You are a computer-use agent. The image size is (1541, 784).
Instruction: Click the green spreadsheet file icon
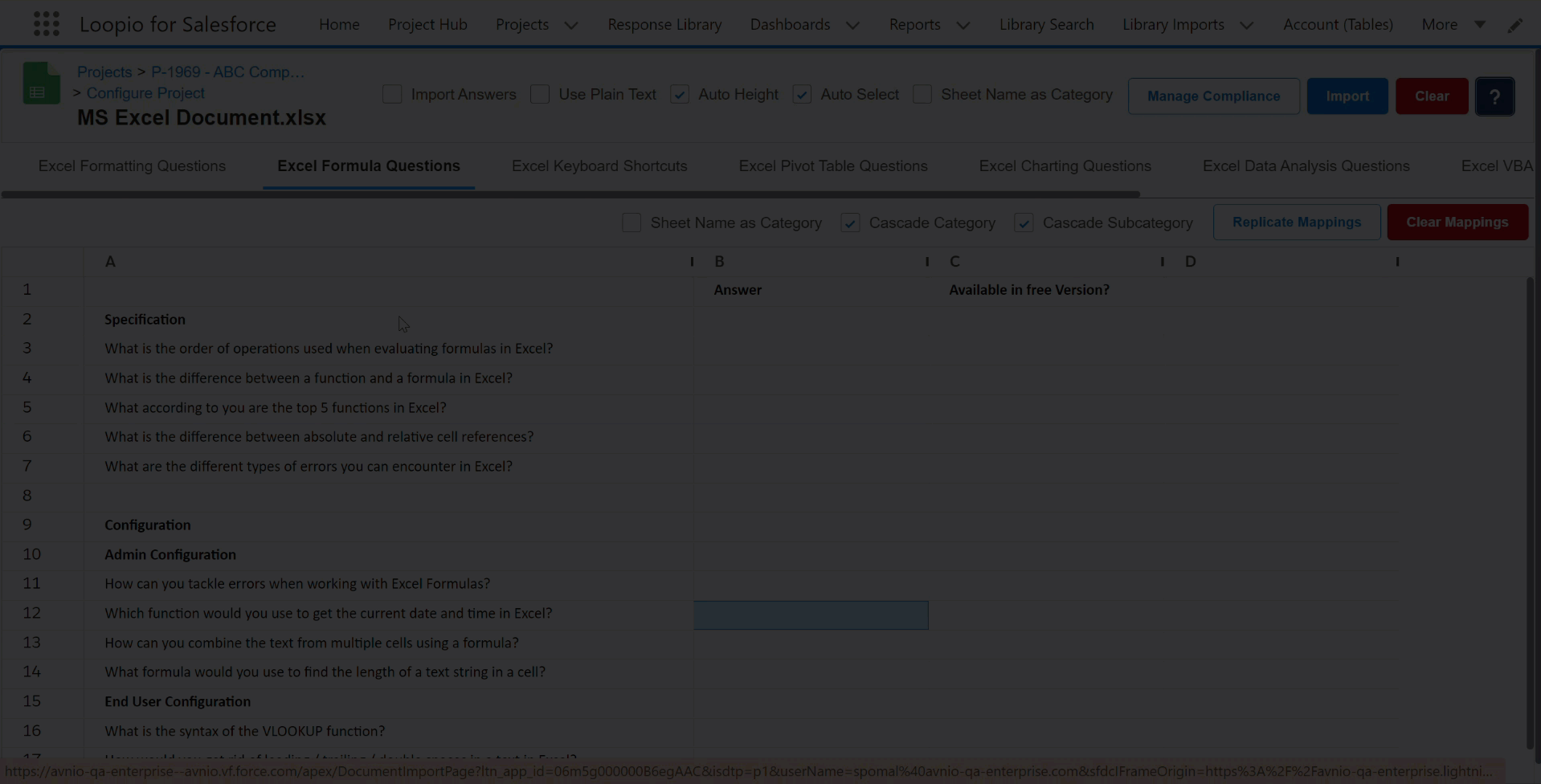pos(42,84)
